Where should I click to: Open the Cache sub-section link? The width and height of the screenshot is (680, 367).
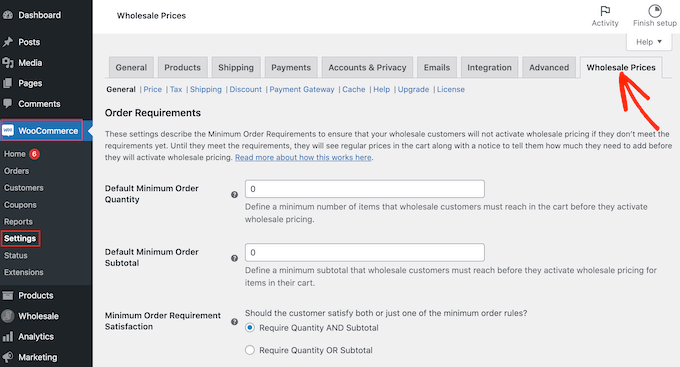354,89
